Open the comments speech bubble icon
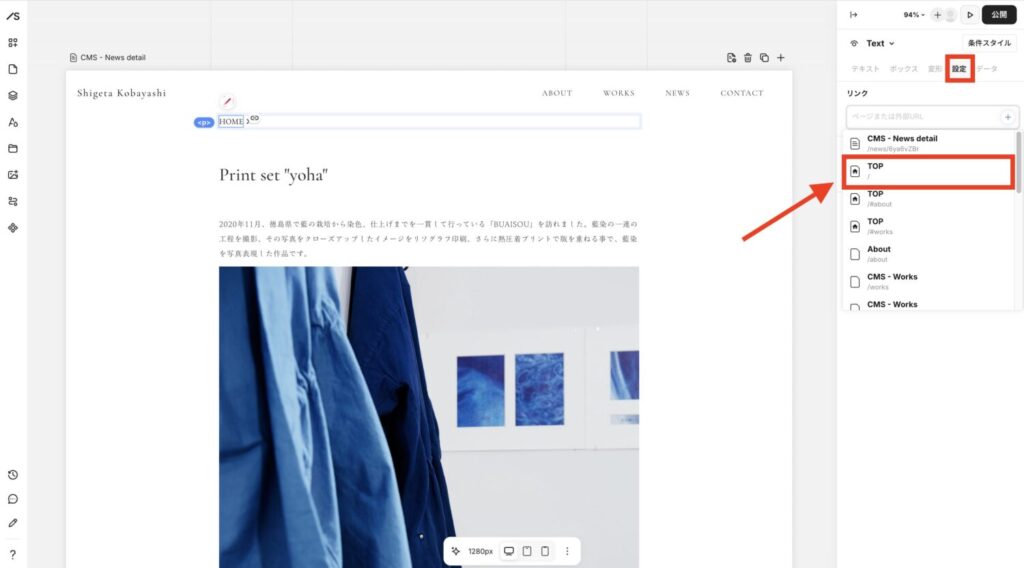 pos(13,499)
